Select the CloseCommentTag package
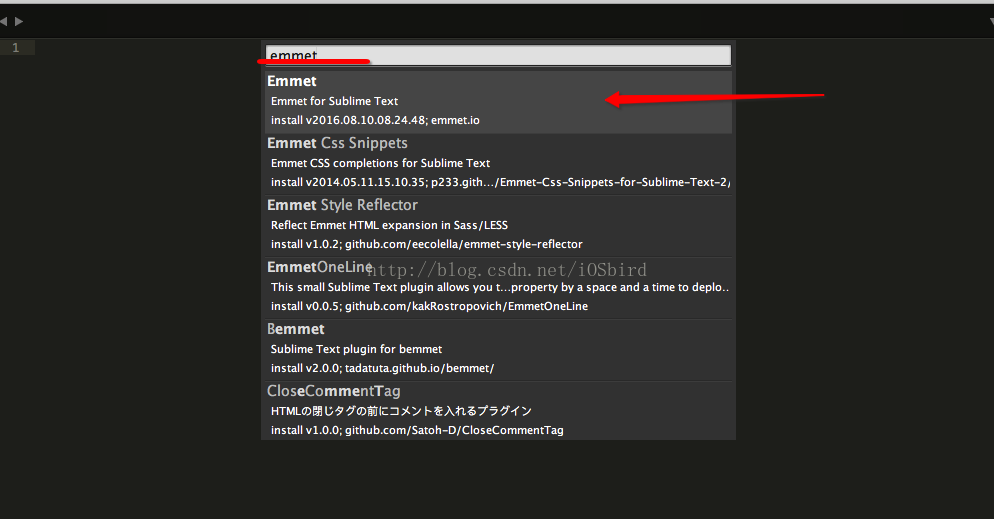The height and width of the screenshot is (519, 994). 498,411
